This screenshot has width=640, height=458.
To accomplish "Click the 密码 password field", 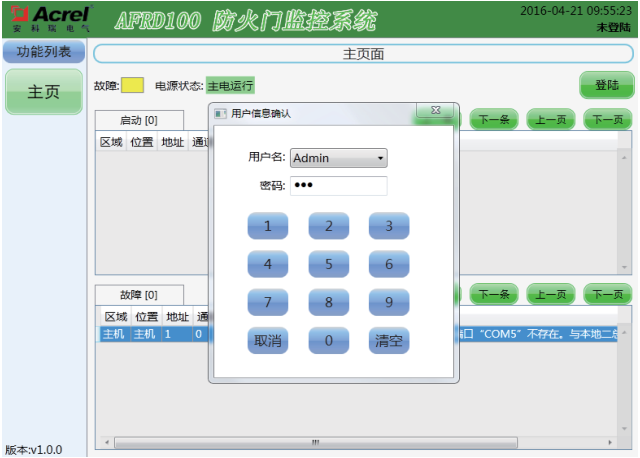I will coord(338,186).
